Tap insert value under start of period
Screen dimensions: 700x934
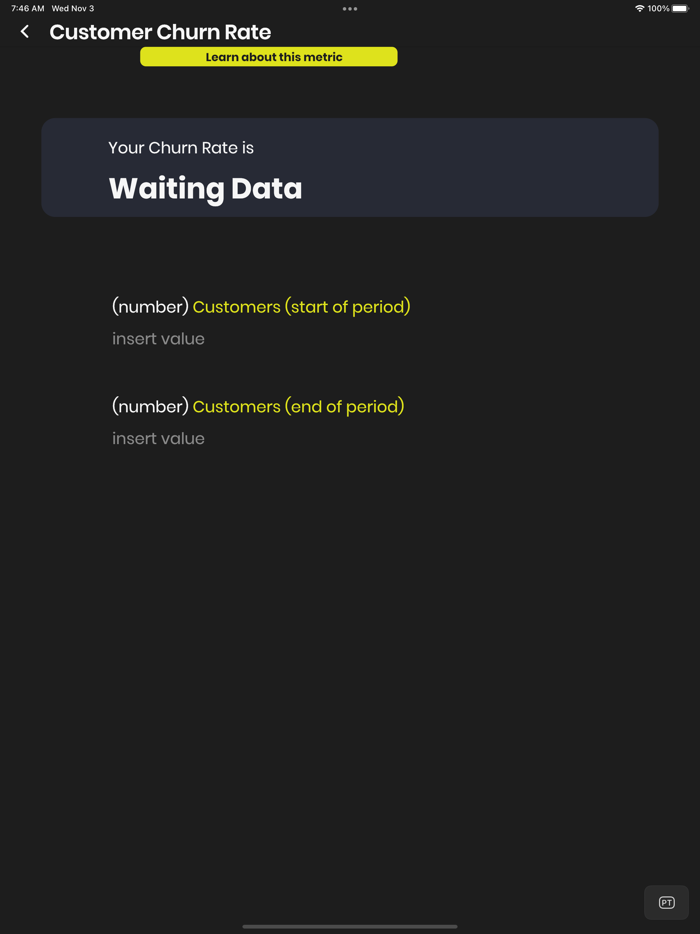point(157,338)
